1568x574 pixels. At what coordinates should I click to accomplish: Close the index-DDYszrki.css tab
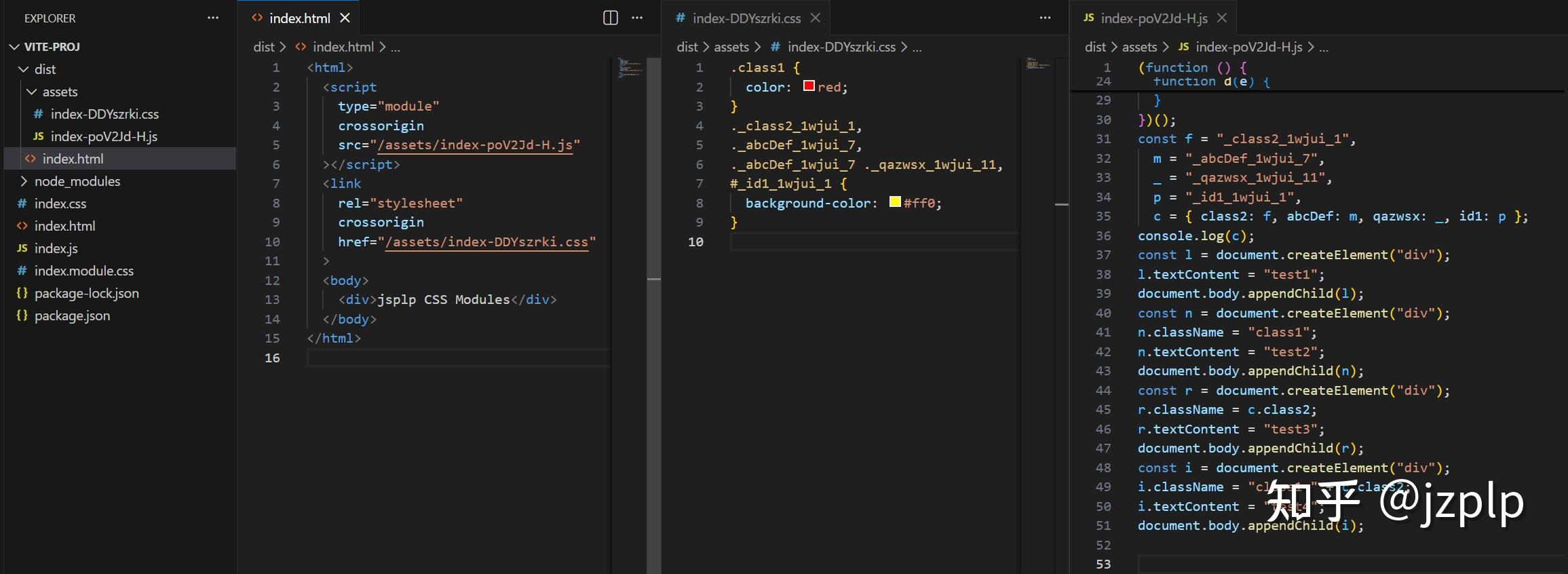[x=816, y=18]
